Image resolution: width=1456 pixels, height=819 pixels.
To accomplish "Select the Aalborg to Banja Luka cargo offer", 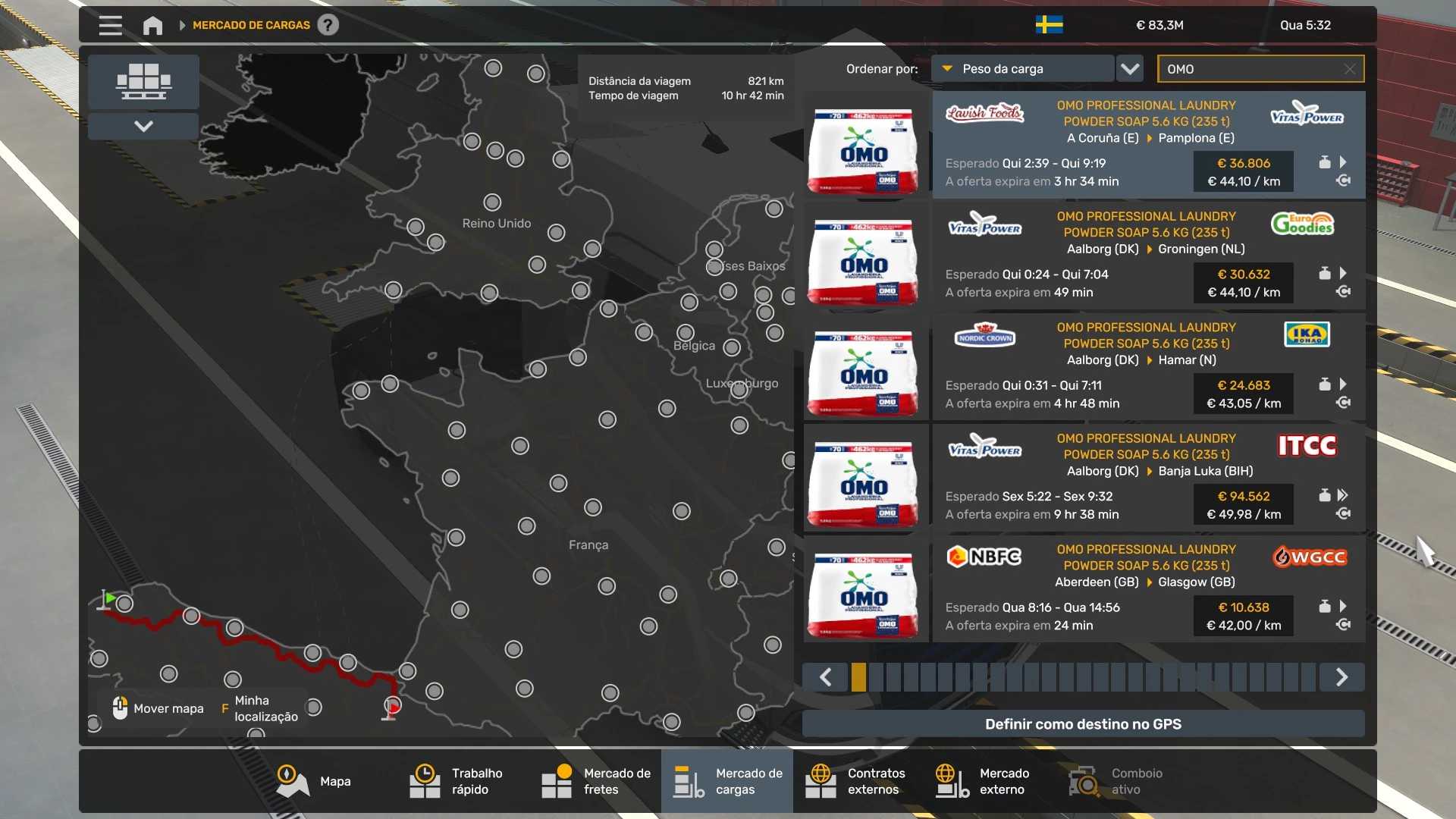I will point(1149,478).
